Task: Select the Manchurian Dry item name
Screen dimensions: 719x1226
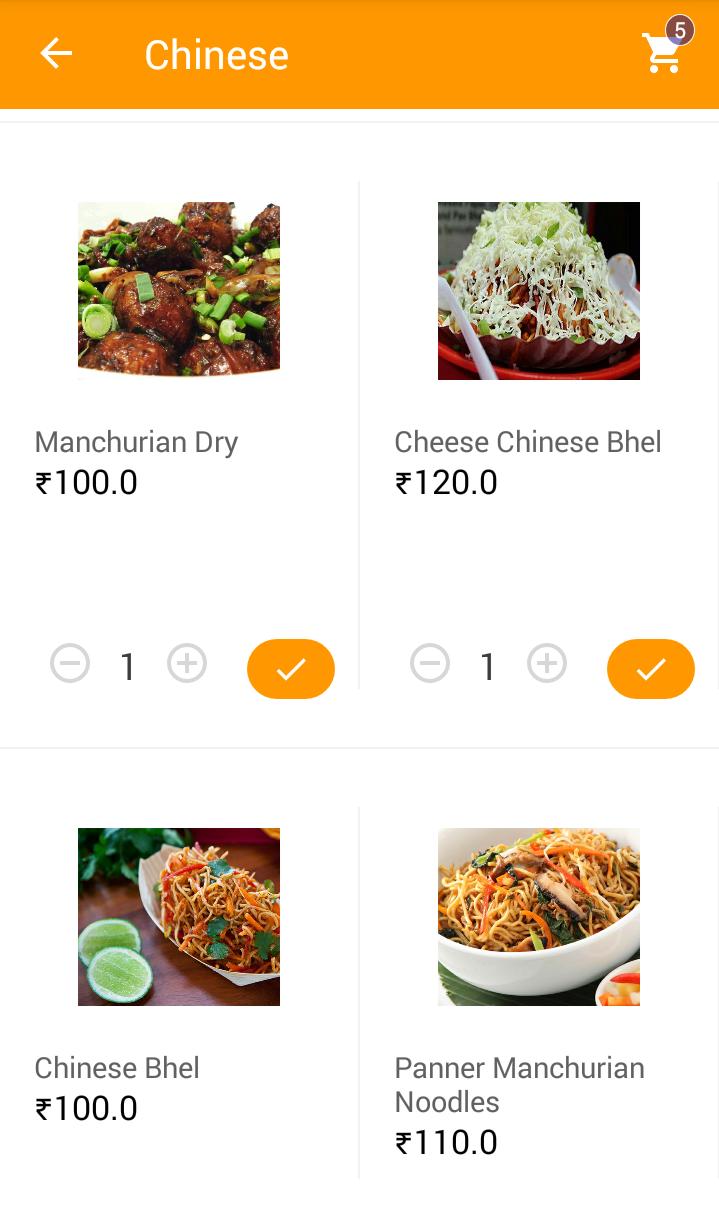Action: click(136, 442)
